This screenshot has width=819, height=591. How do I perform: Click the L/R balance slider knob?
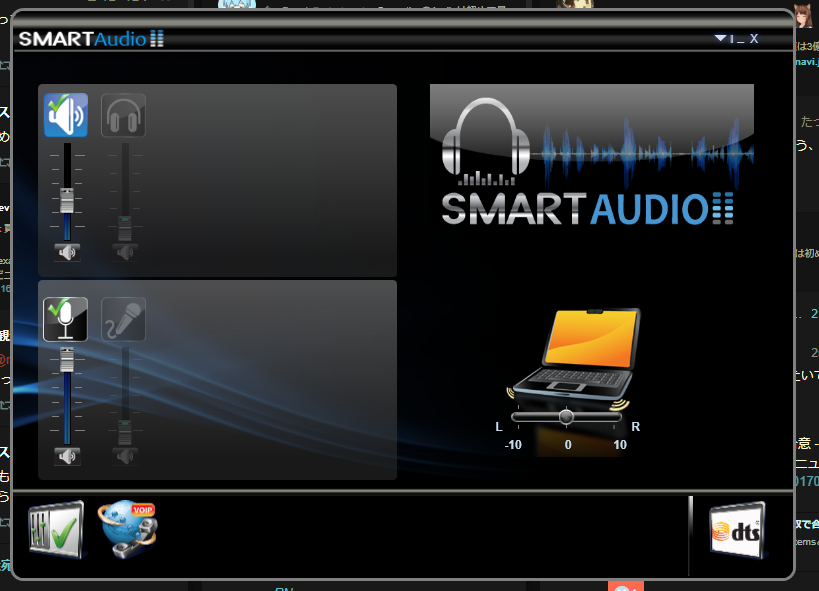click(x=566, y=416)
